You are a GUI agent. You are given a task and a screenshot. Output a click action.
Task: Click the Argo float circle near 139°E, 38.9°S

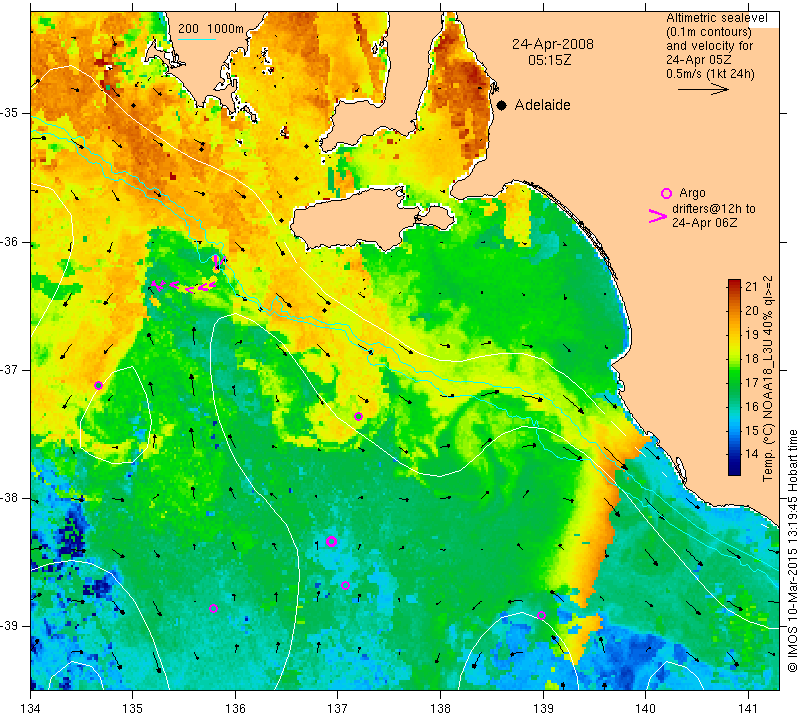coord(541,615)
